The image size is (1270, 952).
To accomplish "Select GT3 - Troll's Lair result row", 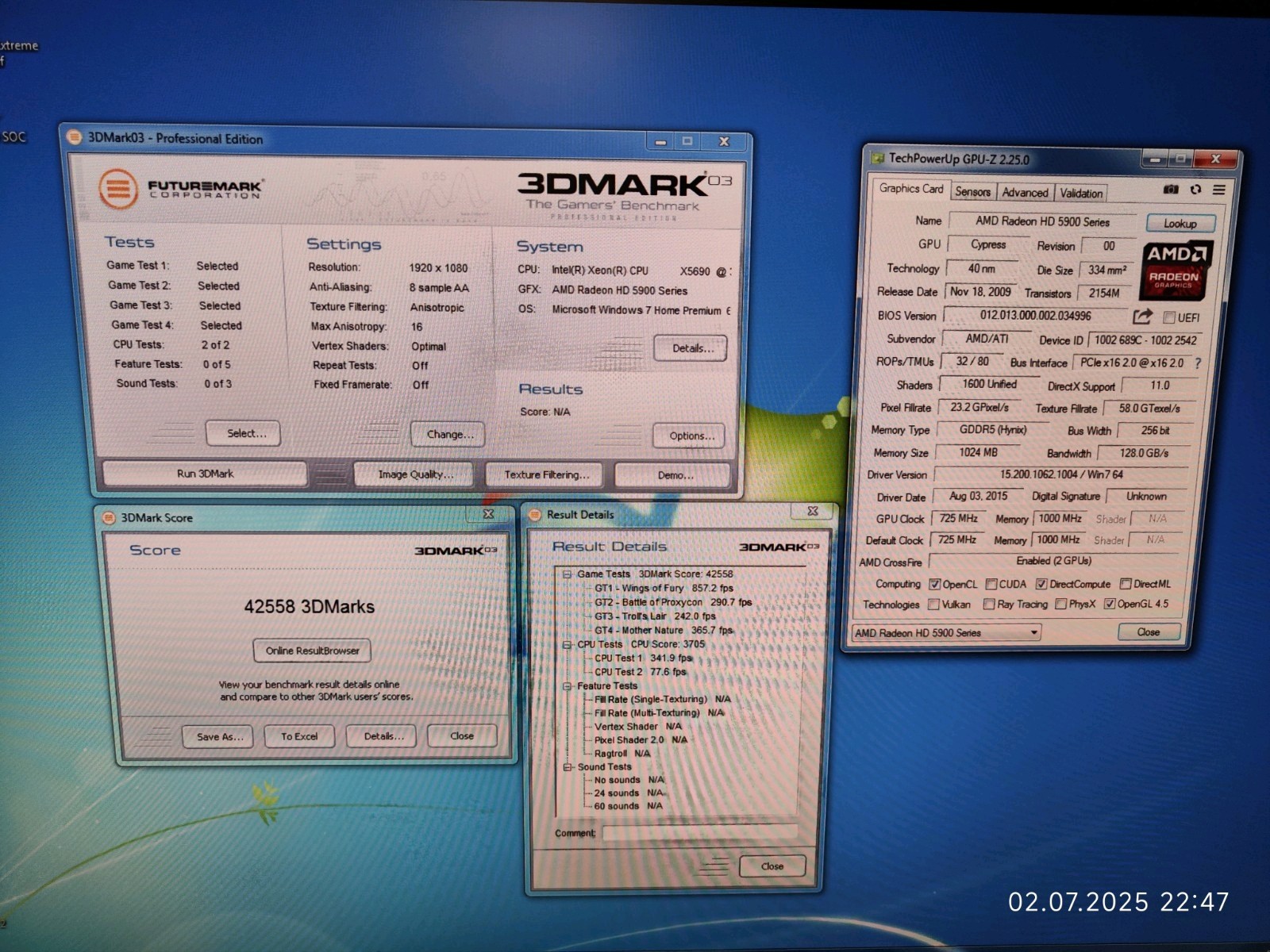I will [x=655, y=616].
